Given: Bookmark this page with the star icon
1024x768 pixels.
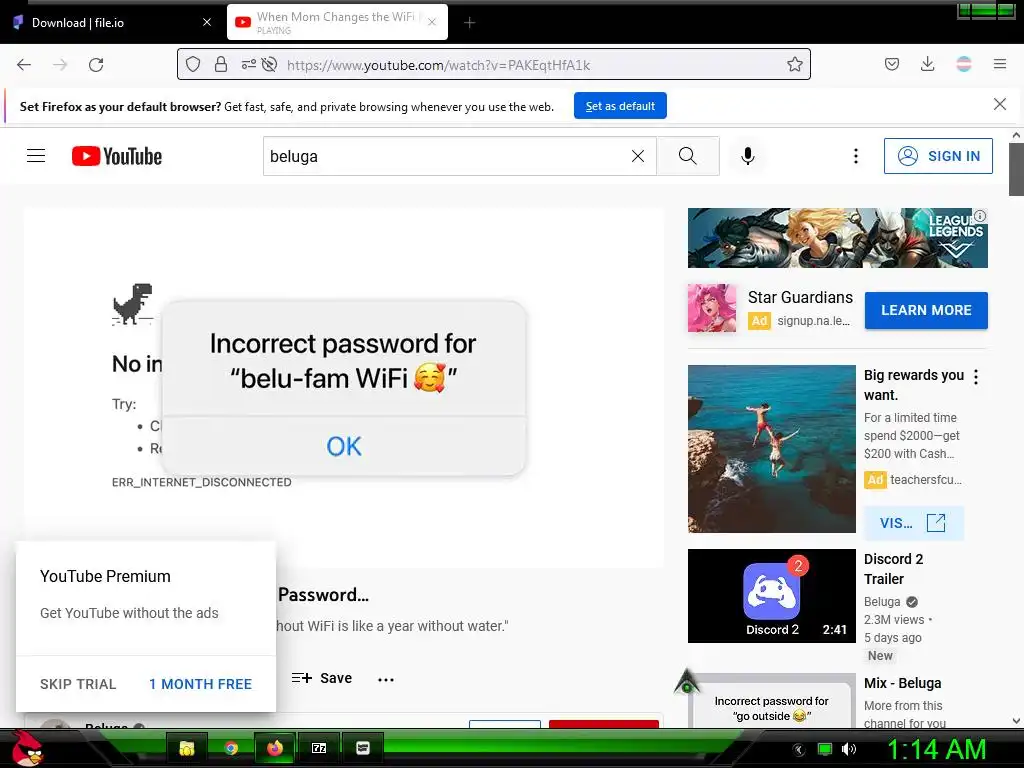Looking at the screenshot, I should [x=794, y=64].
